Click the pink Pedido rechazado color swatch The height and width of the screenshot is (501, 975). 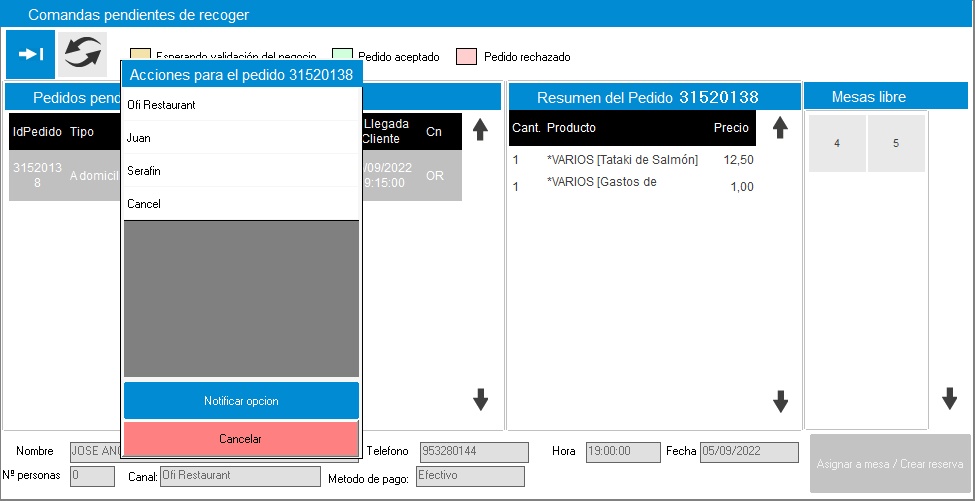(x=465, y=57)
